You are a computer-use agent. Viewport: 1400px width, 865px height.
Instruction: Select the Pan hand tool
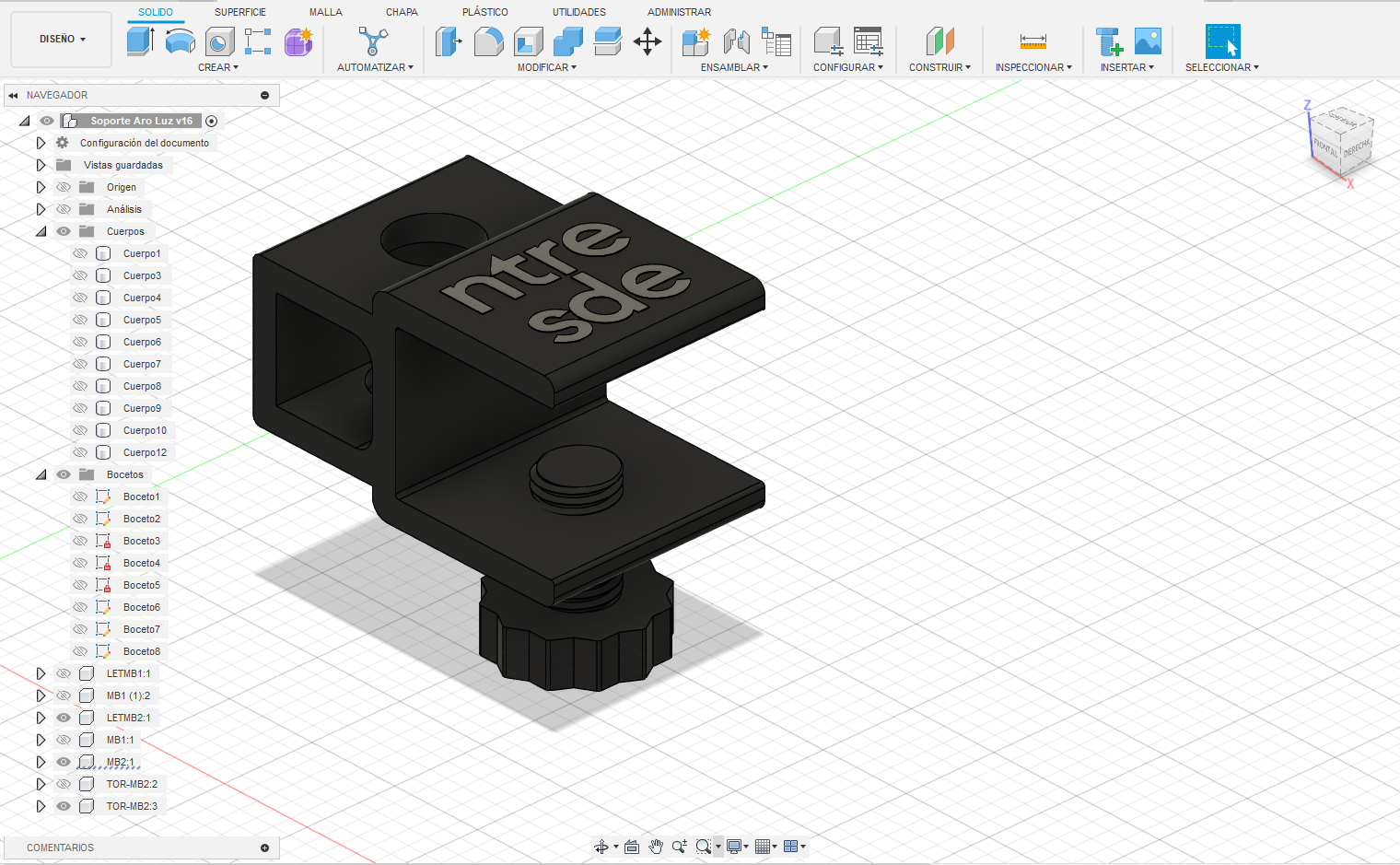[x=656, y=847]
